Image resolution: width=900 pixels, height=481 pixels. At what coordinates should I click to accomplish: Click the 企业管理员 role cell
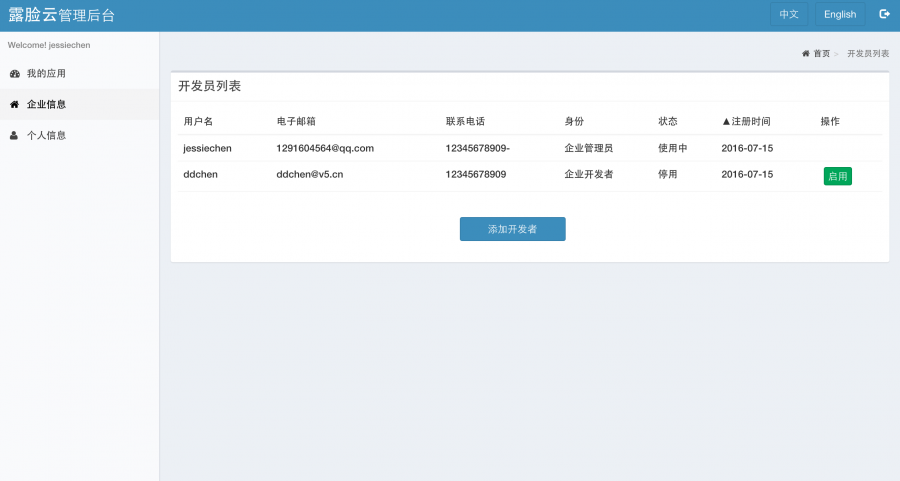pyautogui.click(x=588, y=148)
